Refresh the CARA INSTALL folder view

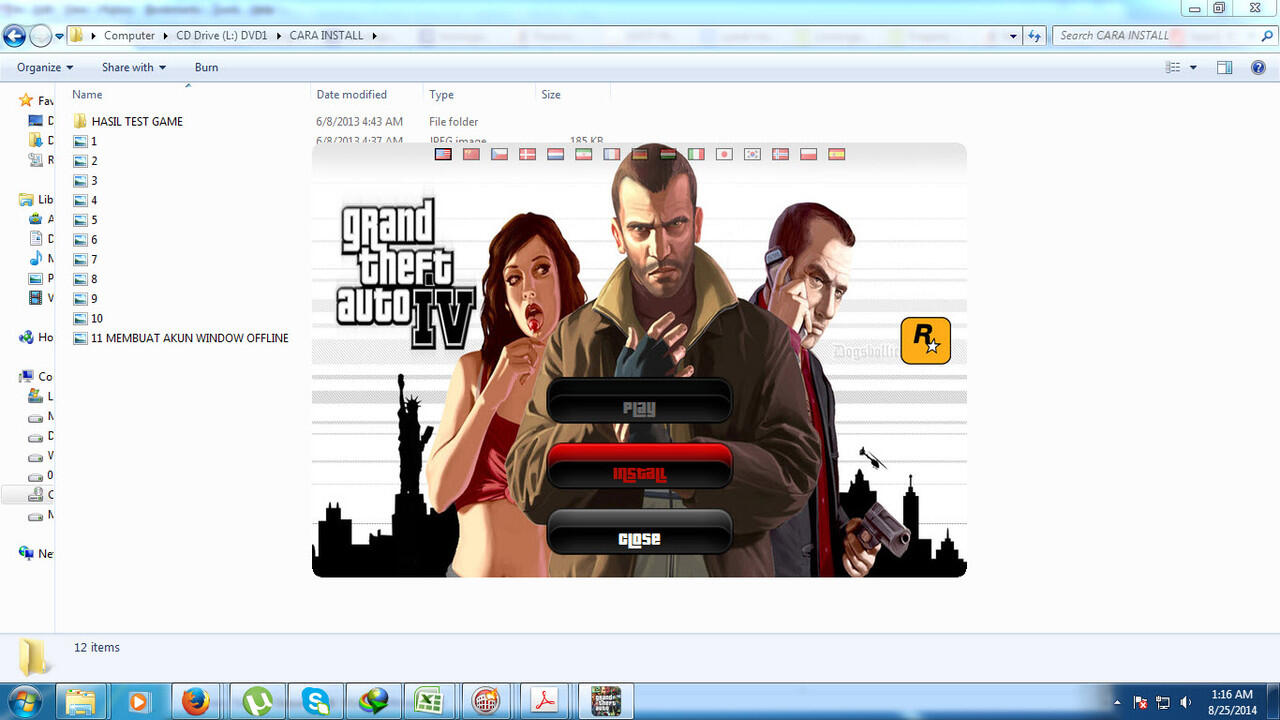coord(1035,35)
